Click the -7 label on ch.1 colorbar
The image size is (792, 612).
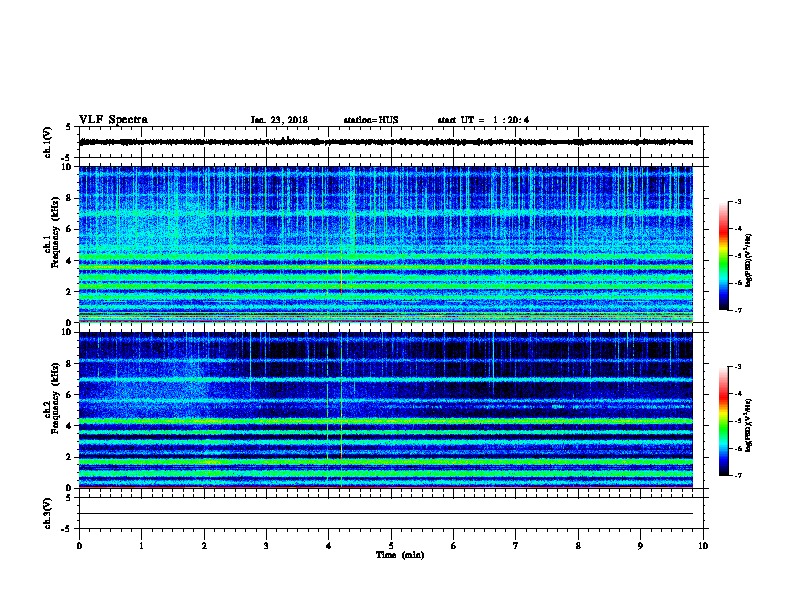point(738,311)
